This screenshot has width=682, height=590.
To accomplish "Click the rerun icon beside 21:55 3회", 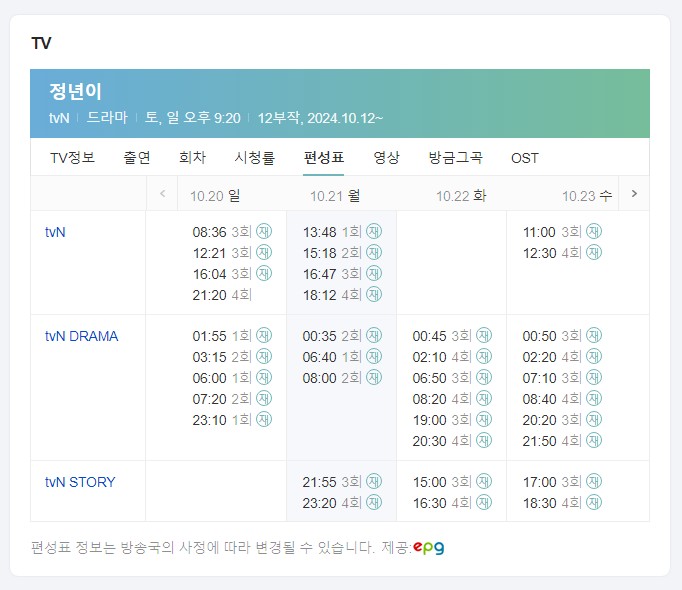I will [374, 481].
